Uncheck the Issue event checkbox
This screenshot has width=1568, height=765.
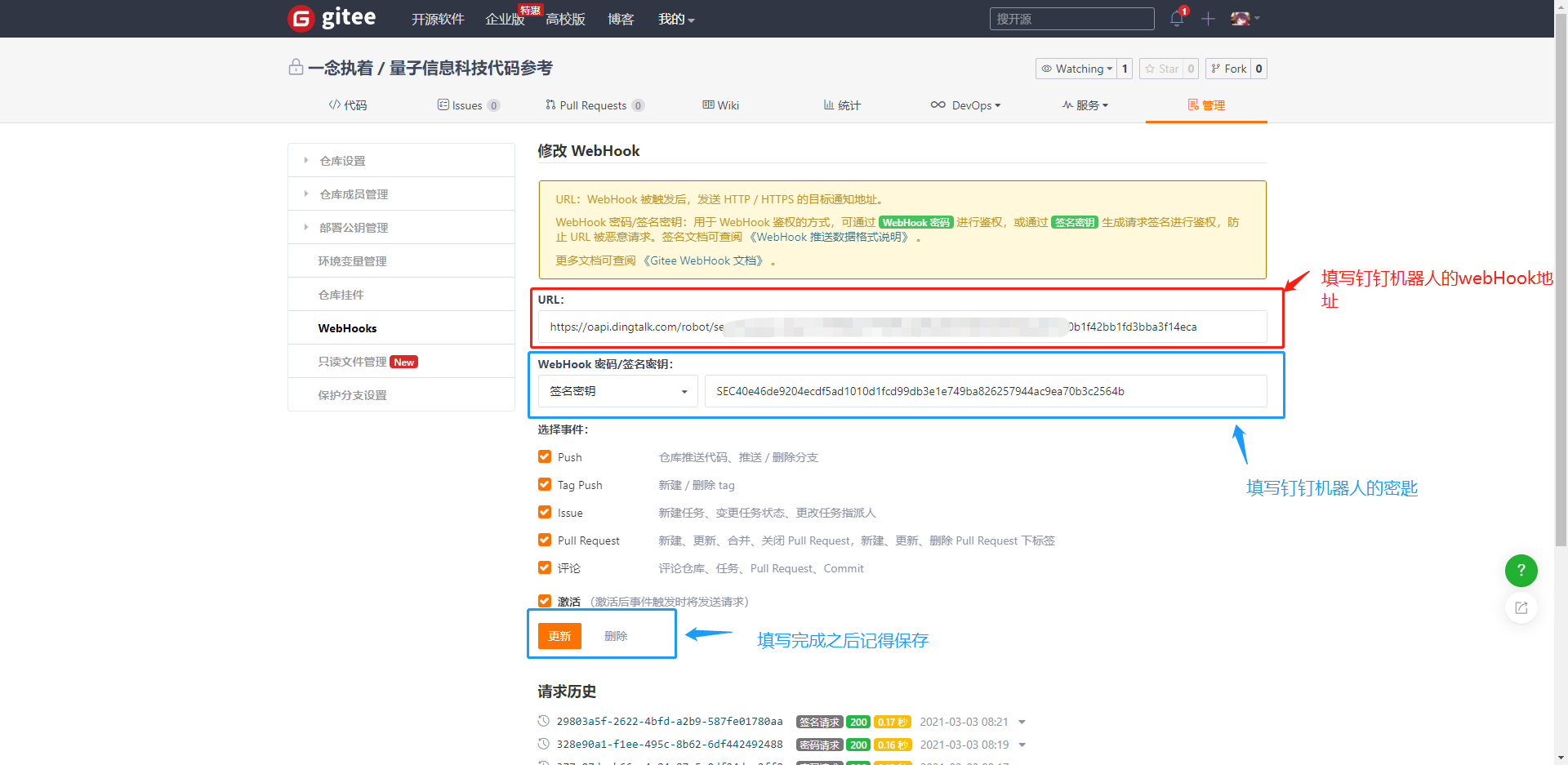(545, 512)
